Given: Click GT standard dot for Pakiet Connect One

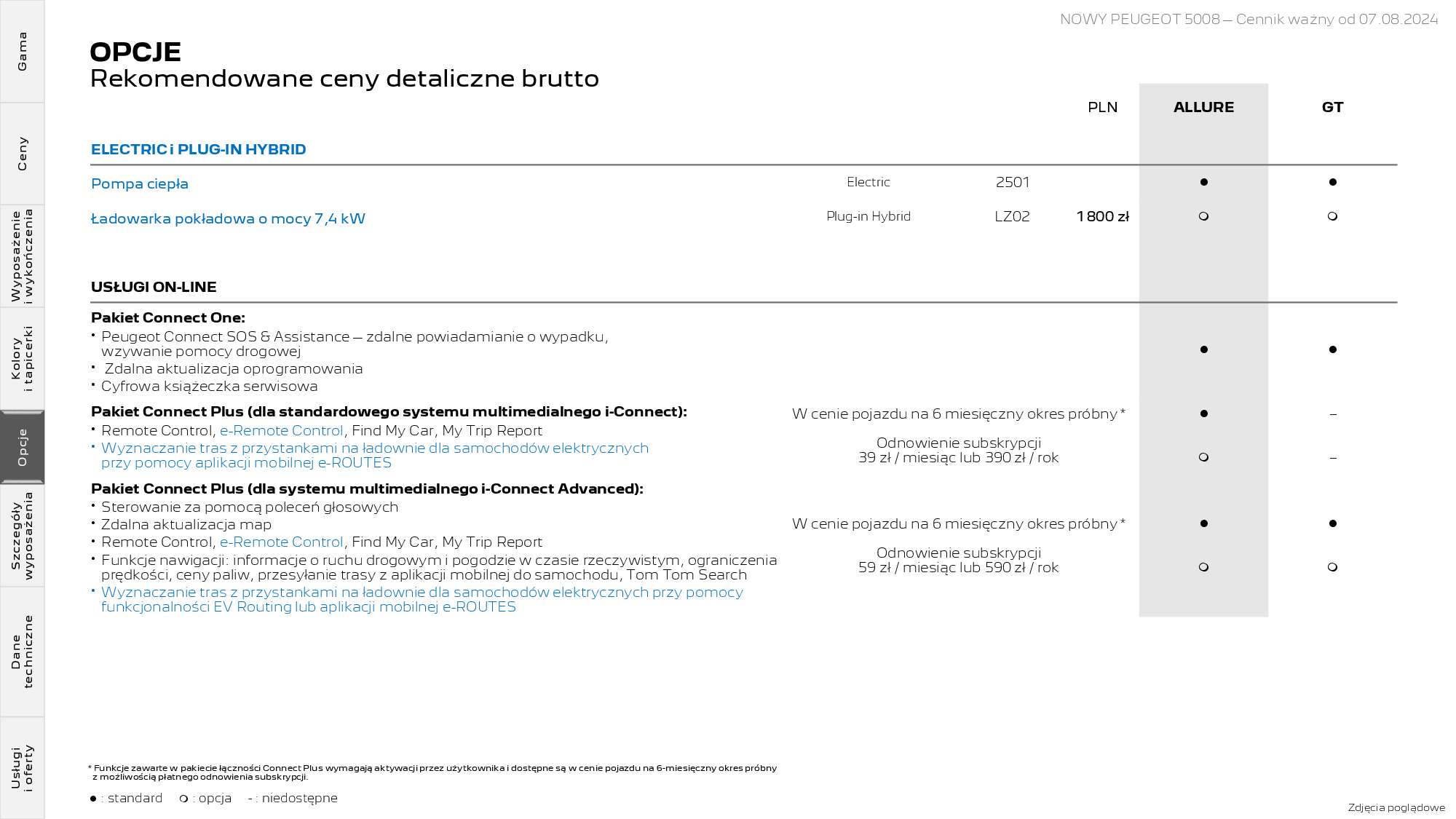Looking at the screenshot, I should pyautogui.click(x=1332, y=349).
